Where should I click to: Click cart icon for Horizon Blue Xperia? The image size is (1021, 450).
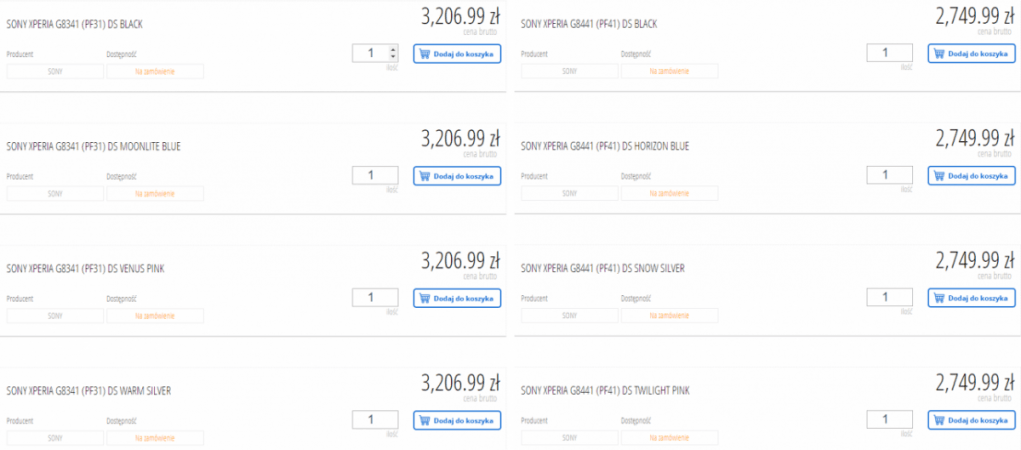click(939, 176)
